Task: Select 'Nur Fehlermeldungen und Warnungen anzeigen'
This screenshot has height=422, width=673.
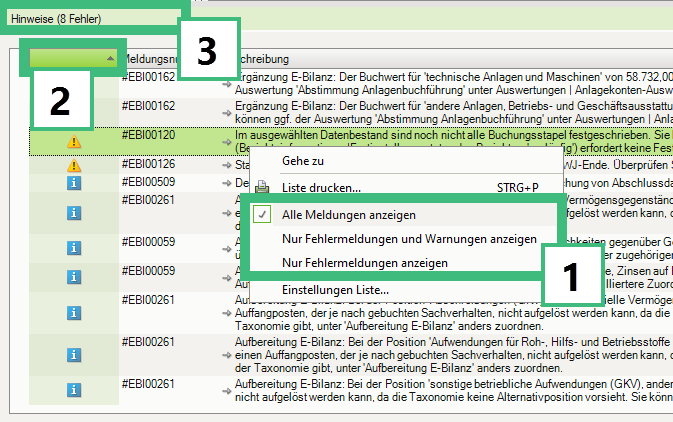Action: pyautogui.click(x=409, y=239)
